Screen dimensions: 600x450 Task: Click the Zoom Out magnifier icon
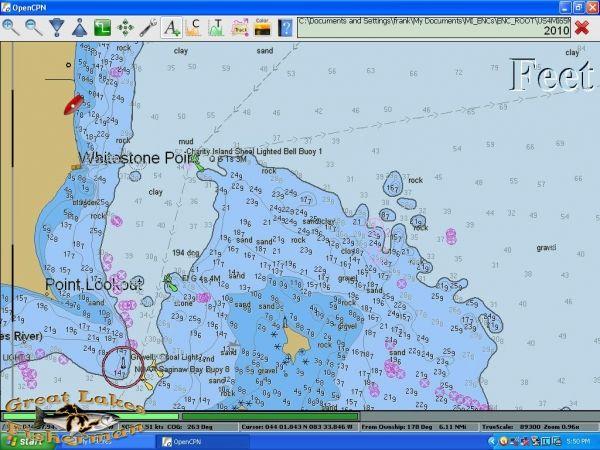[x=34, y=28]
